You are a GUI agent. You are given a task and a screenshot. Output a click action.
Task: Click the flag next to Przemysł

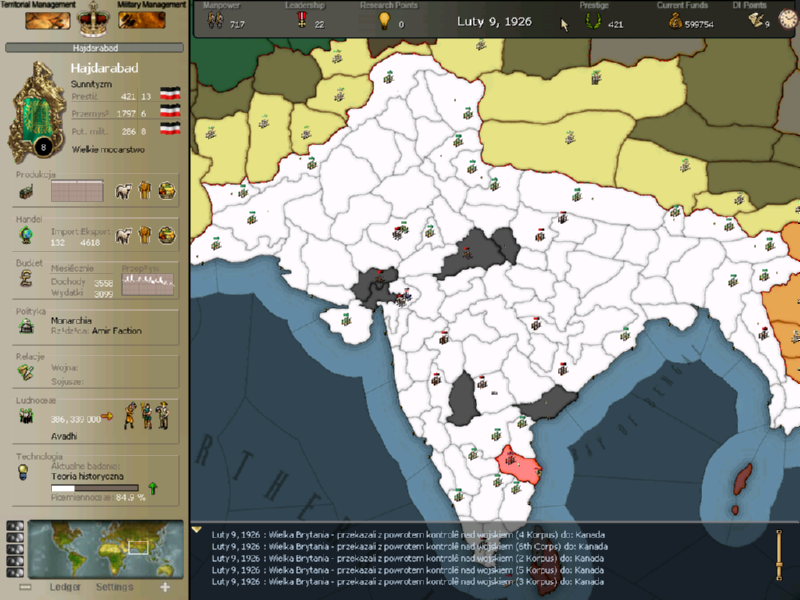tap(170, 110)
